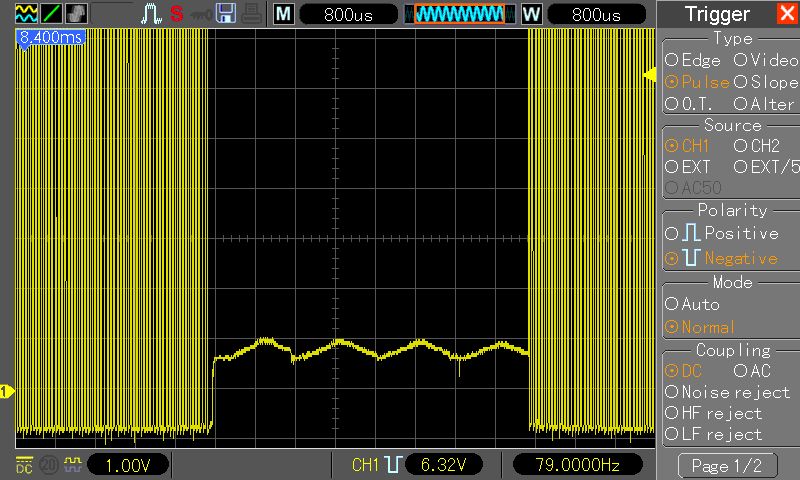Select the HF reject coupling option
Screen dimensions: 800x480
tap(713, 413)
